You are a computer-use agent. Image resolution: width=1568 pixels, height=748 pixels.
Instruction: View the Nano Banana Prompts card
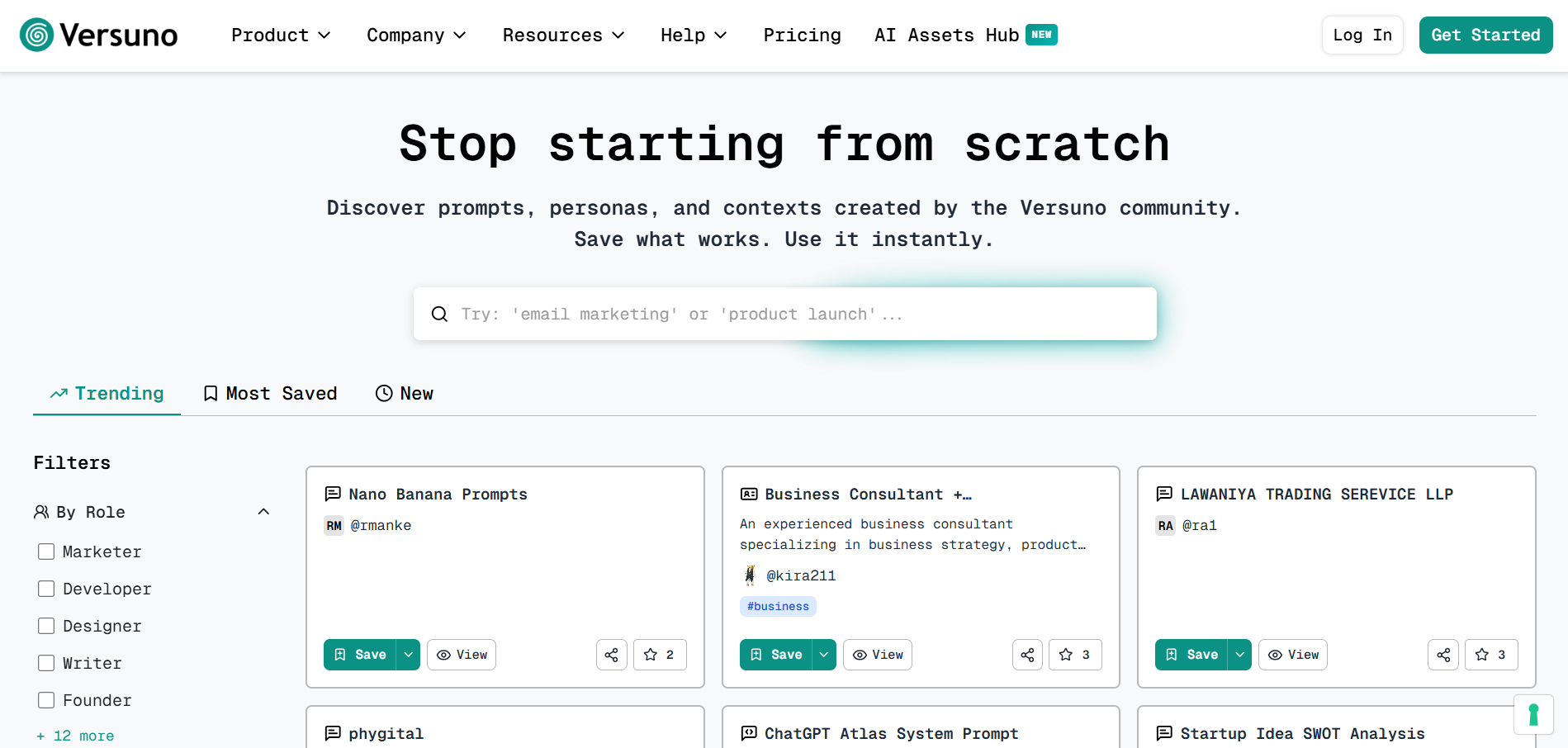462,655
